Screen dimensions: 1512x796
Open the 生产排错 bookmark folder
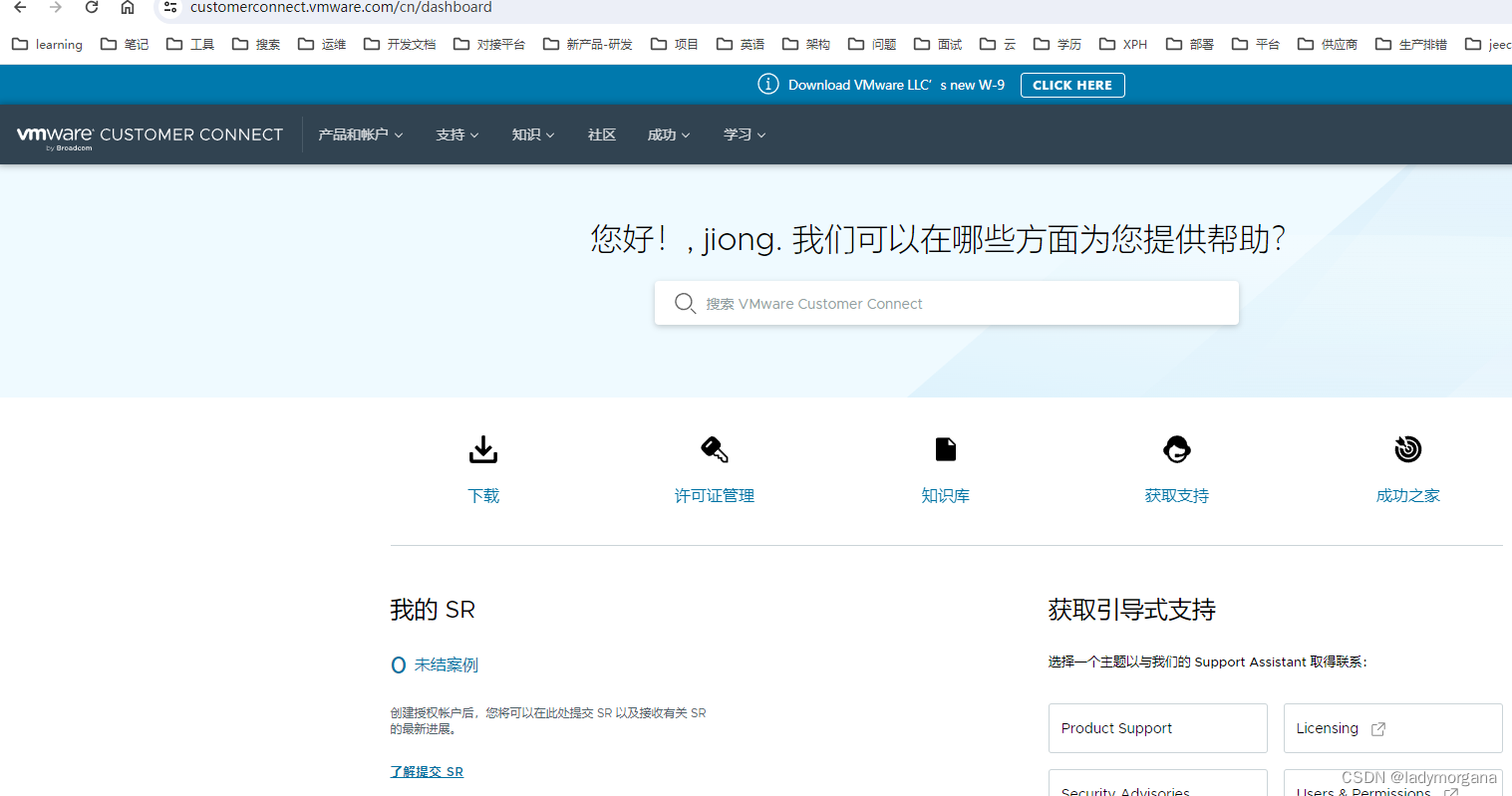(1411, 44)
